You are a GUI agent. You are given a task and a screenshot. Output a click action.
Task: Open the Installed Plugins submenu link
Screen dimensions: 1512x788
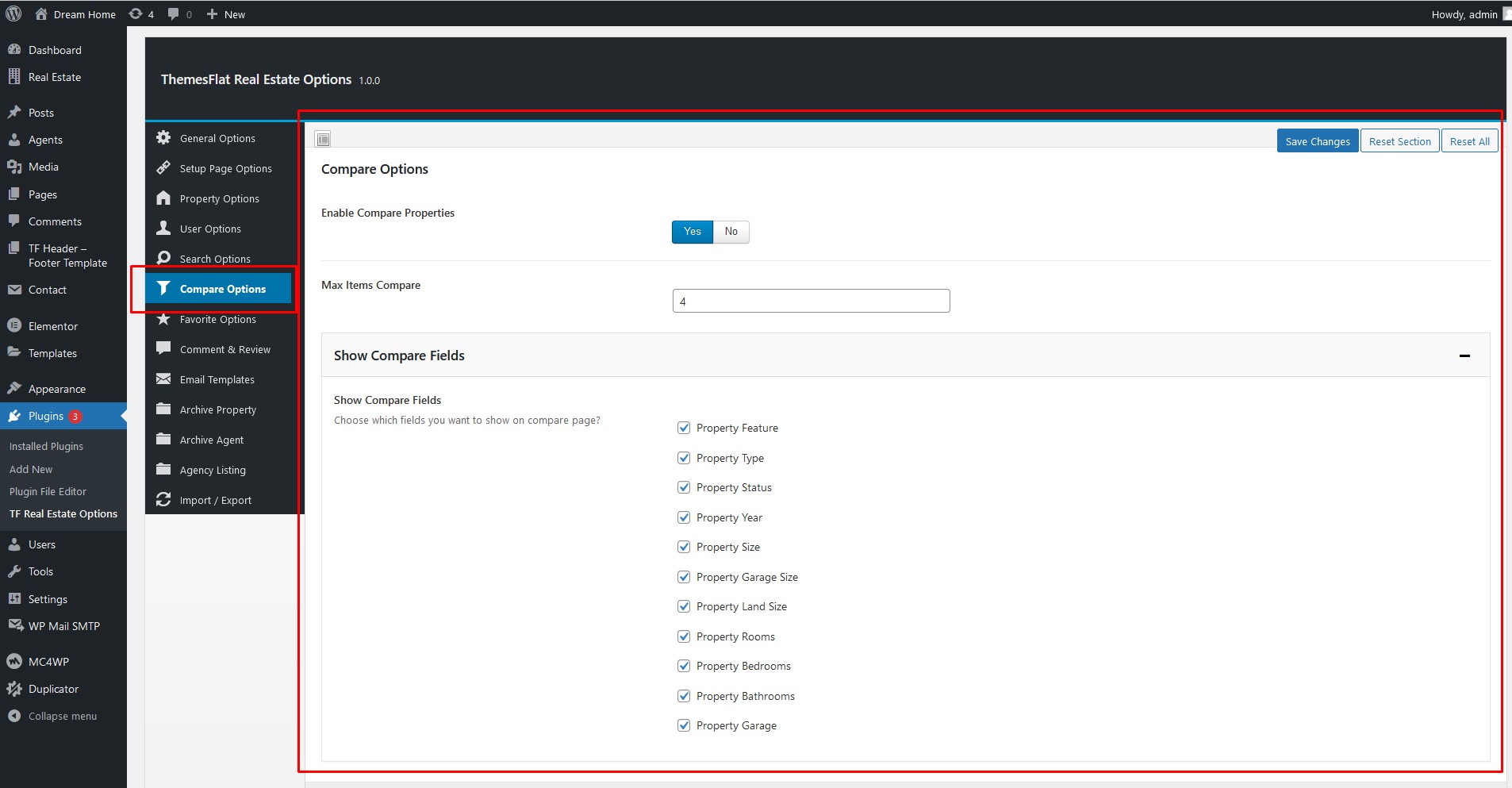coord(46,446)
